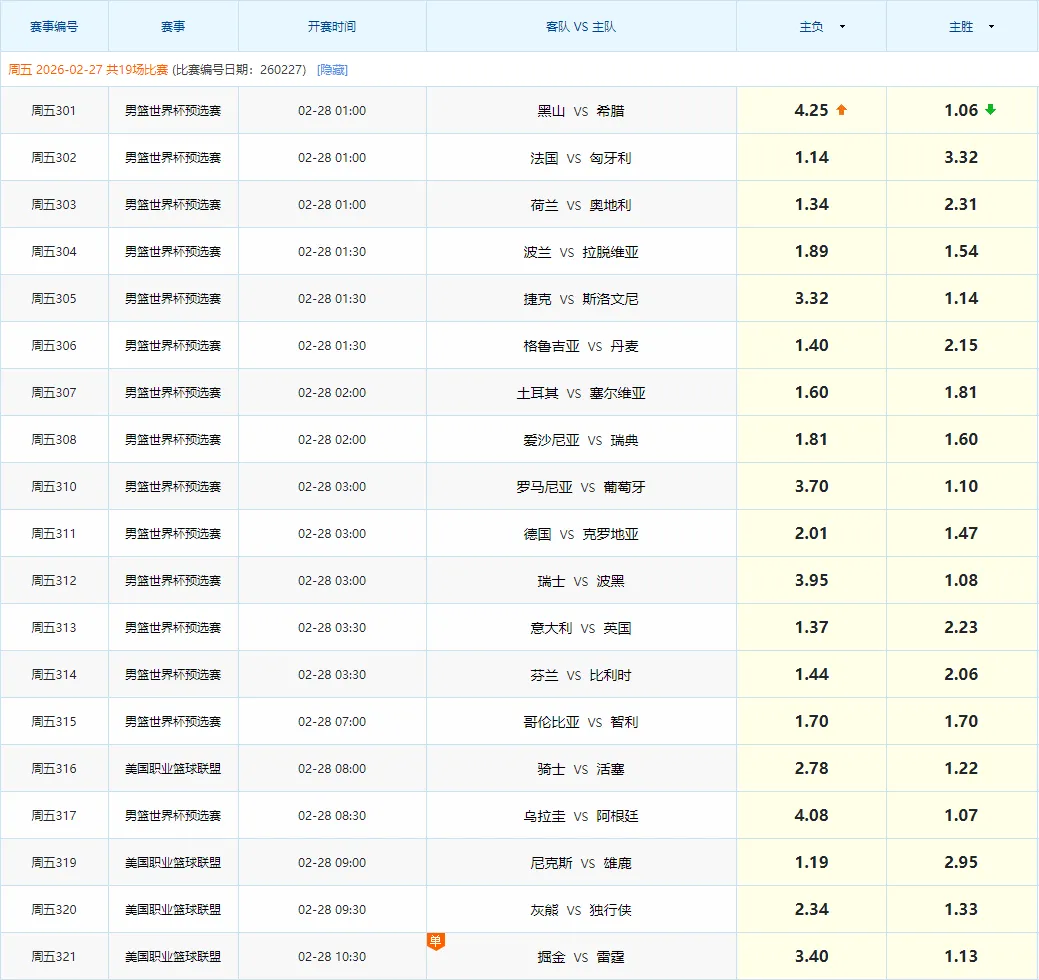This screenshot has height=980, width=1039.
Task: Select 主负 odds 2.78 for 骑士 vs 活塞
Action: pyautogui.click(x=811, y=768)
